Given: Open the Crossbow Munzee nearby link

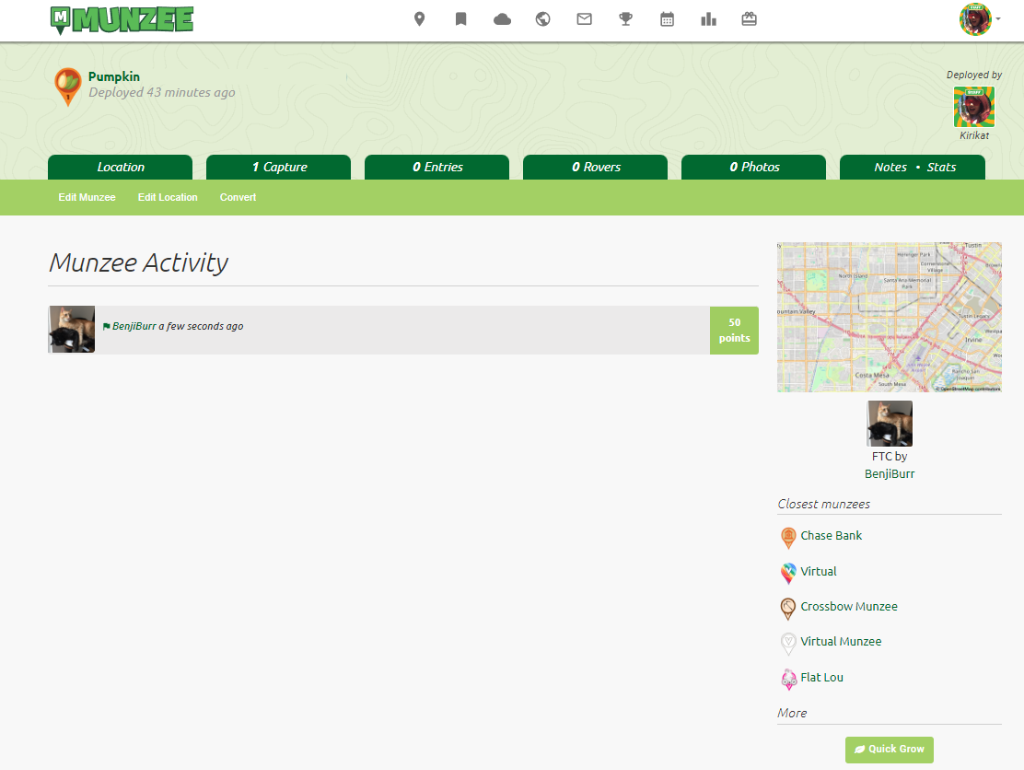Looking at the screenshot, I should 848,607.
